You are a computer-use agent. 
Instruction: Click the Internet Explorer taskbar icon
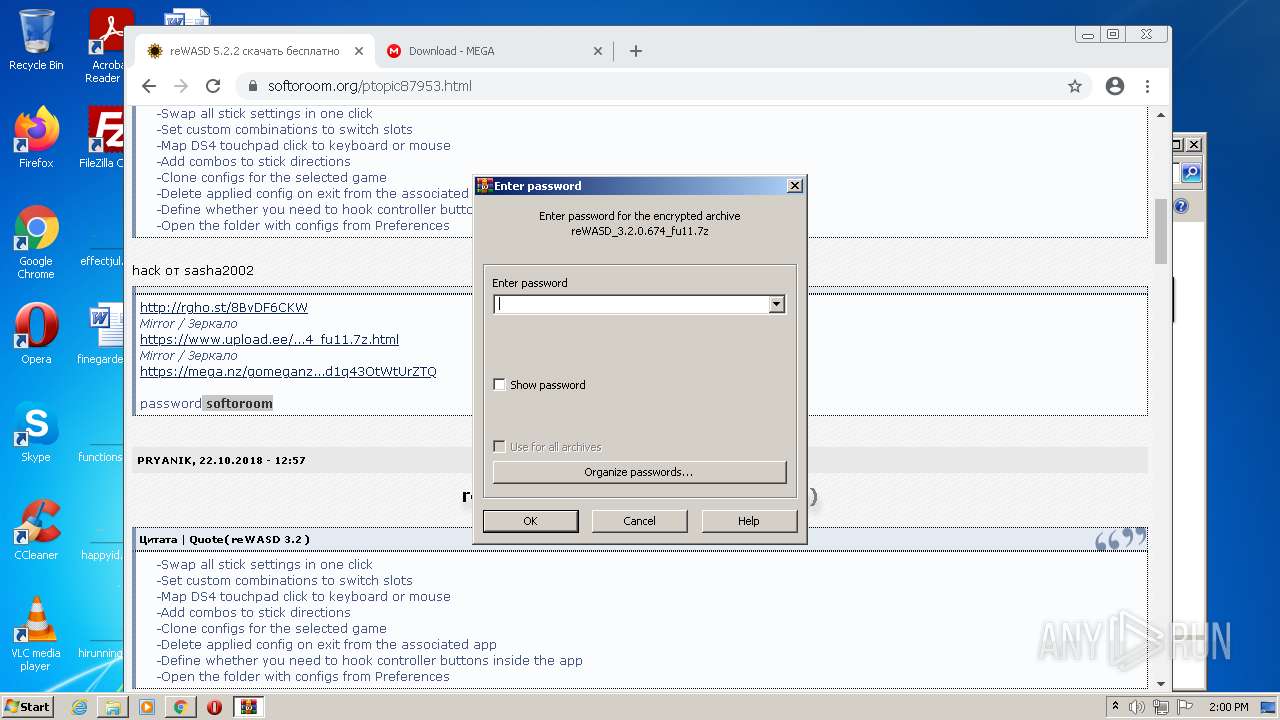[x=79, y=707]
